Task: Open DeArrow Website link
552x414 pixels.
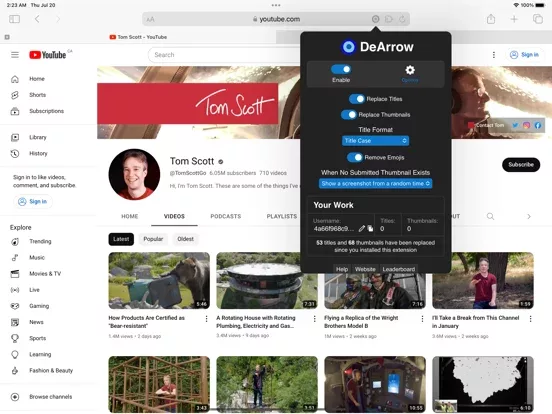Action: 365,269
